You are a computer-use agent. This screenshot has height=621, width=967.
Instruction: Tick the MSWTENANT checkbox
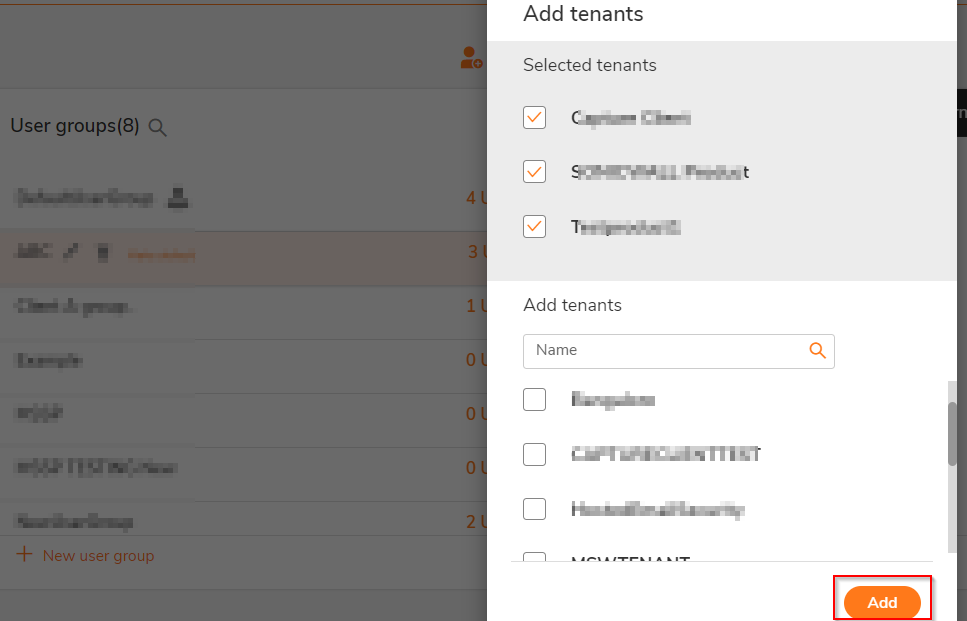(534, 558)
